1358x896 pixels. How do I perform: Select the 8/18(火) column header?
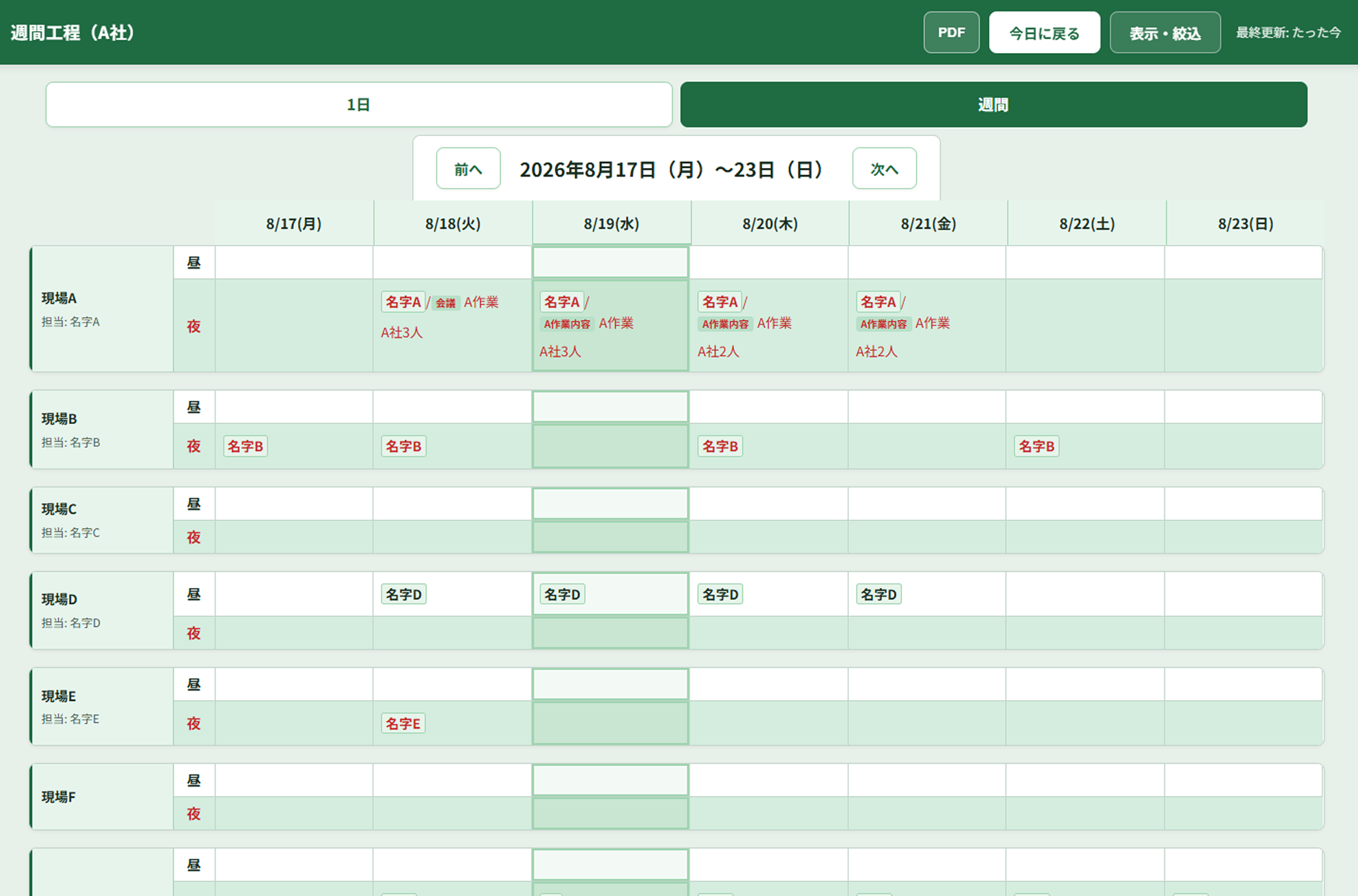tap(453, 224)
